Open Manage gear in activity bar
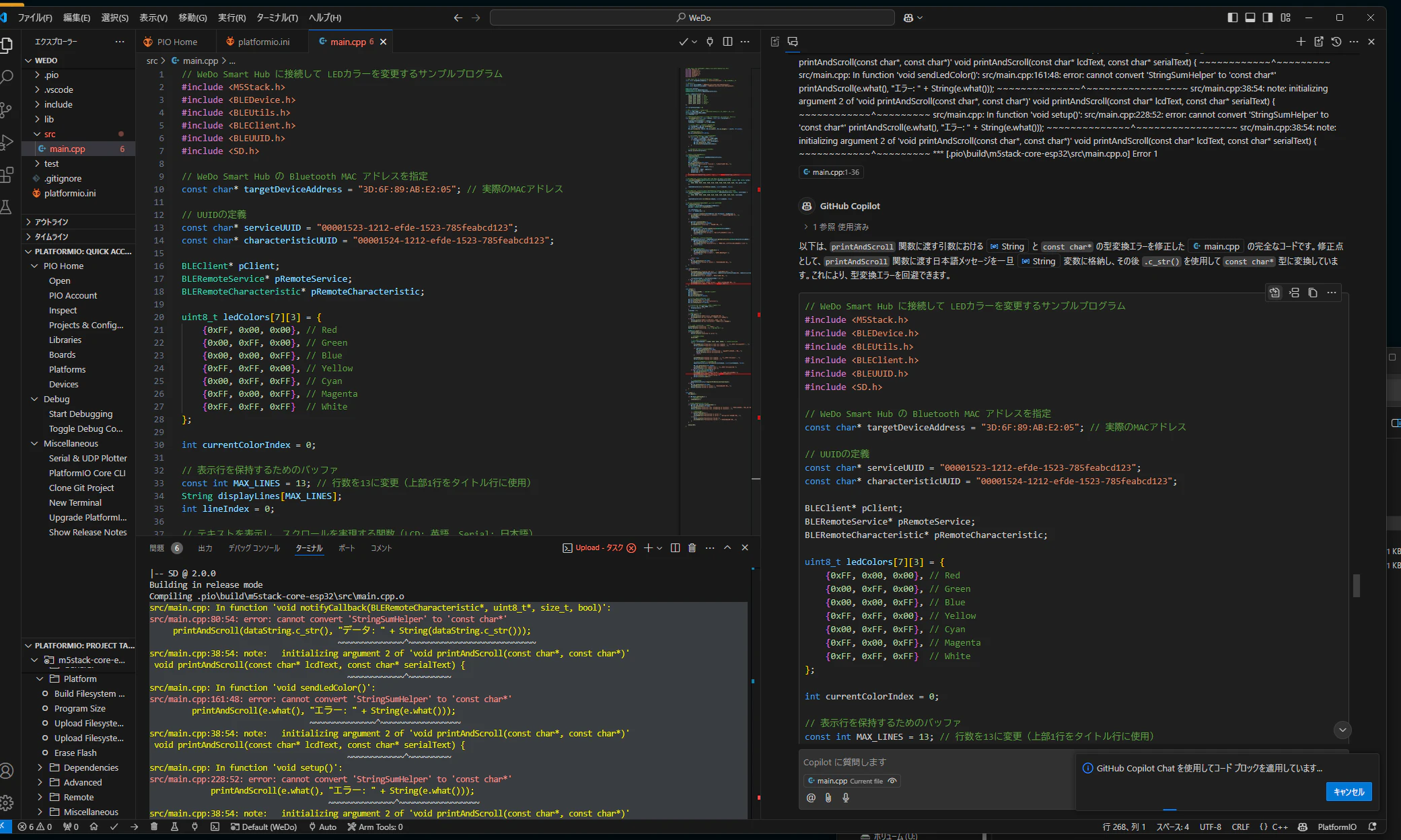This screenshot has height=840, width=1401. pos(7,802)
